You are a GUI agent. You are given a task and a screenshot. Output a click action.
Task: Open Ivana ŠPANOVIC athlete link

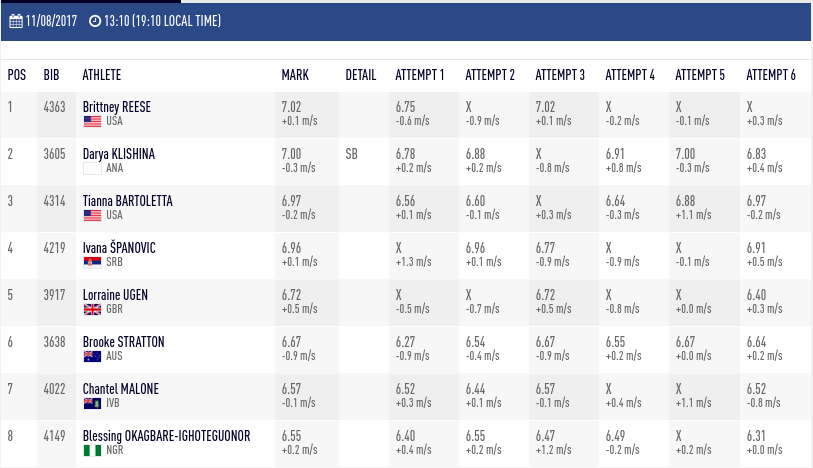[x=119, y=248]
